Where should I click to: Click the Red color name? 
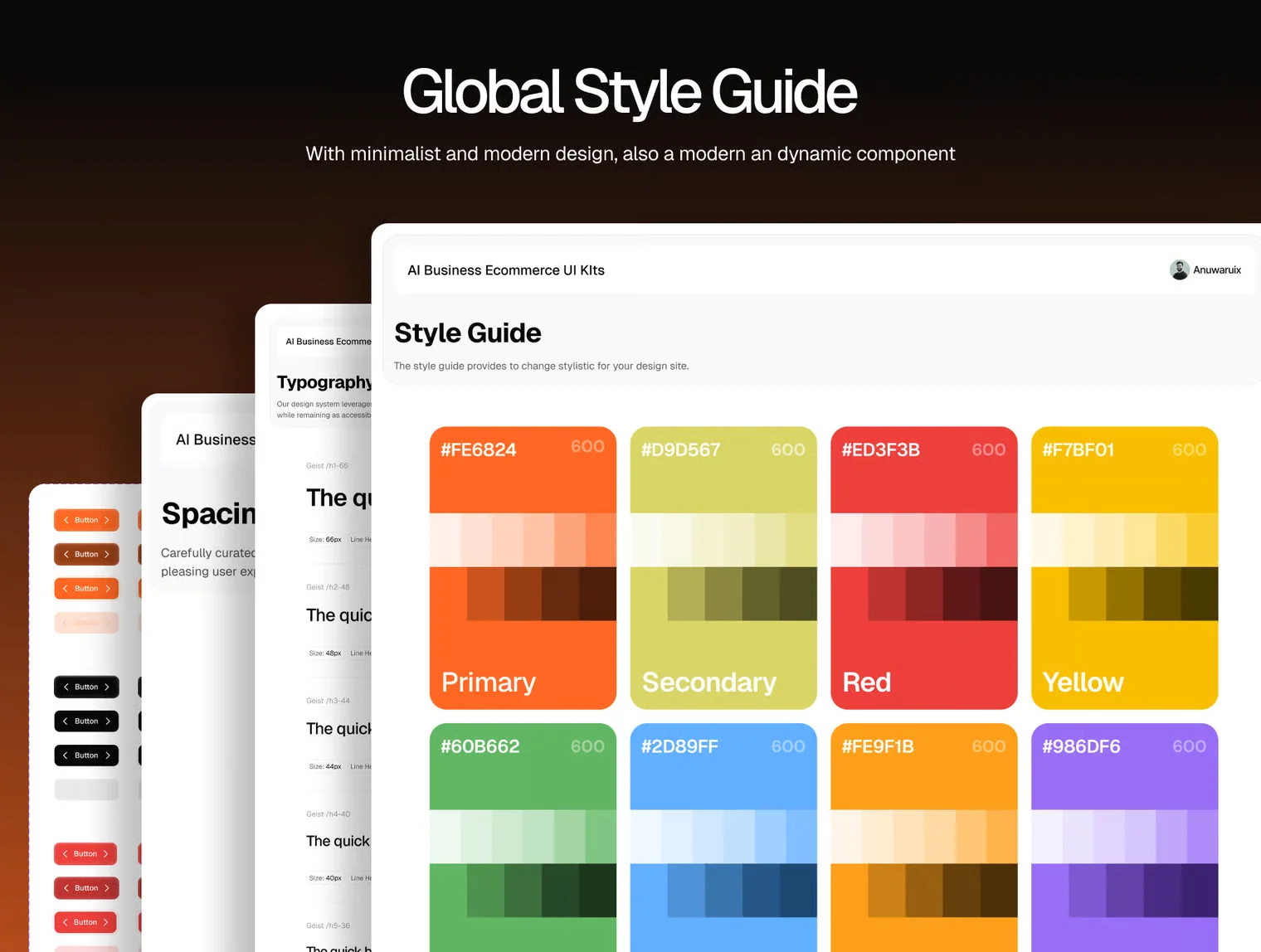[867, 682]
